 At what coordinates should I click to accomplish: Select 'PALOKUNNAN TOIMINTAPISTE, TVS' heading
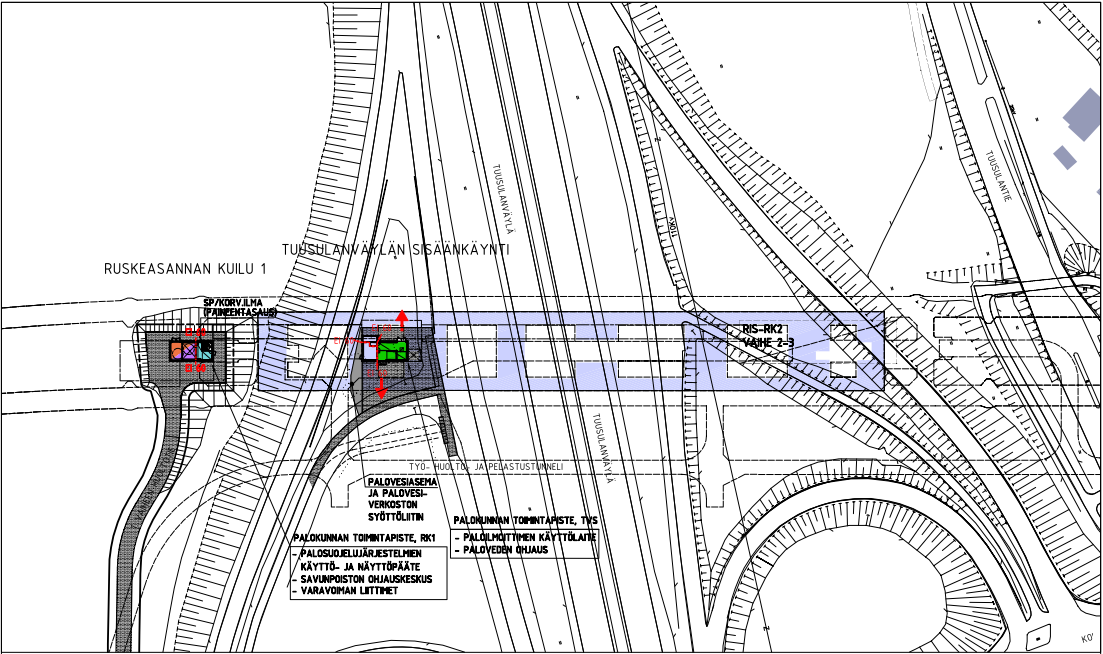coord(525,520)
